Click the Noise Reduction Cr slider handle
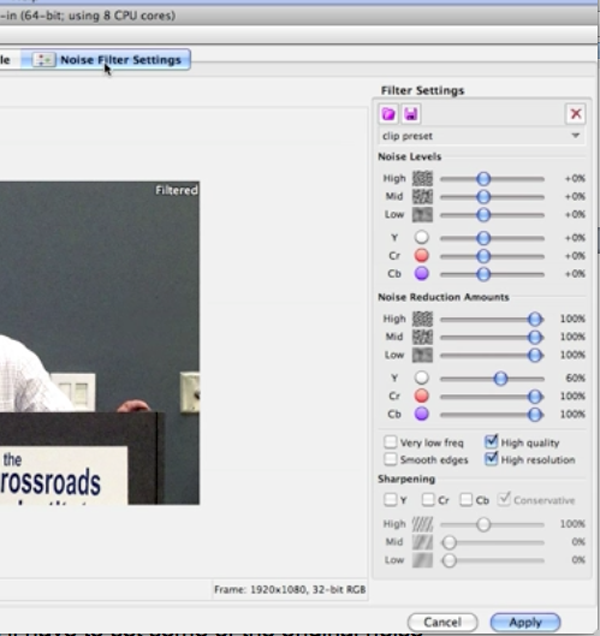Screen dimensions: 600x636 point(535,396)
